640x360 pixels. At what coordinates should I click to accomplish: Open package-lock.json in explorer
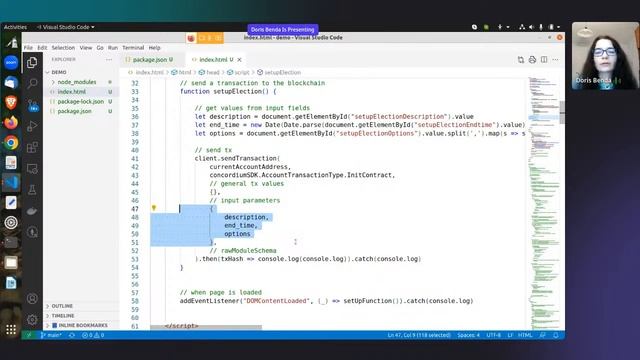point(80,101)
